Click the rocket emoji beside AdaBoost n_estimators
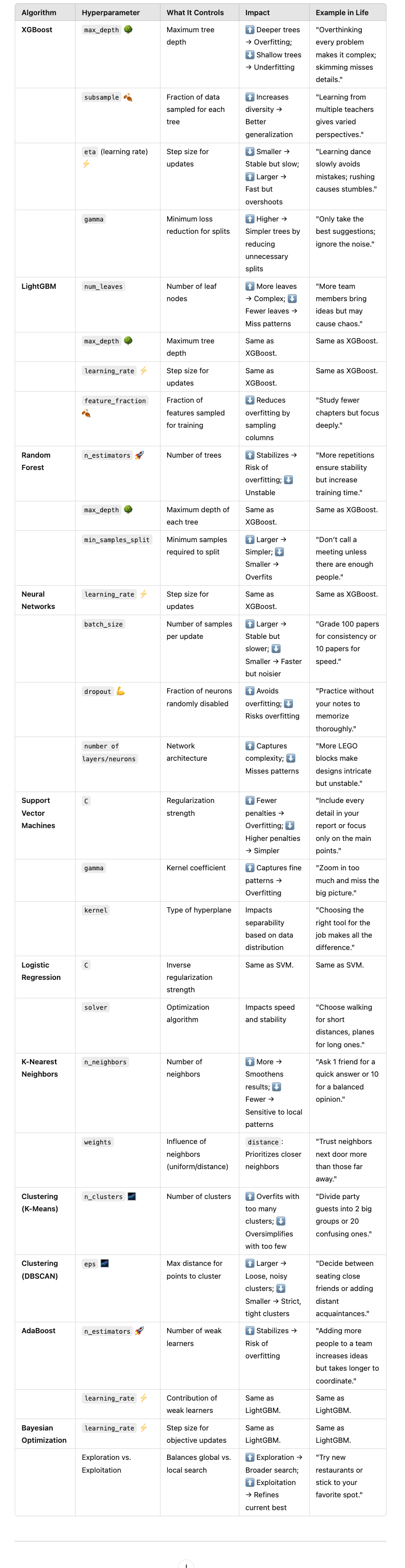Screen dimensions: 405x1568 coord(140,1330)
